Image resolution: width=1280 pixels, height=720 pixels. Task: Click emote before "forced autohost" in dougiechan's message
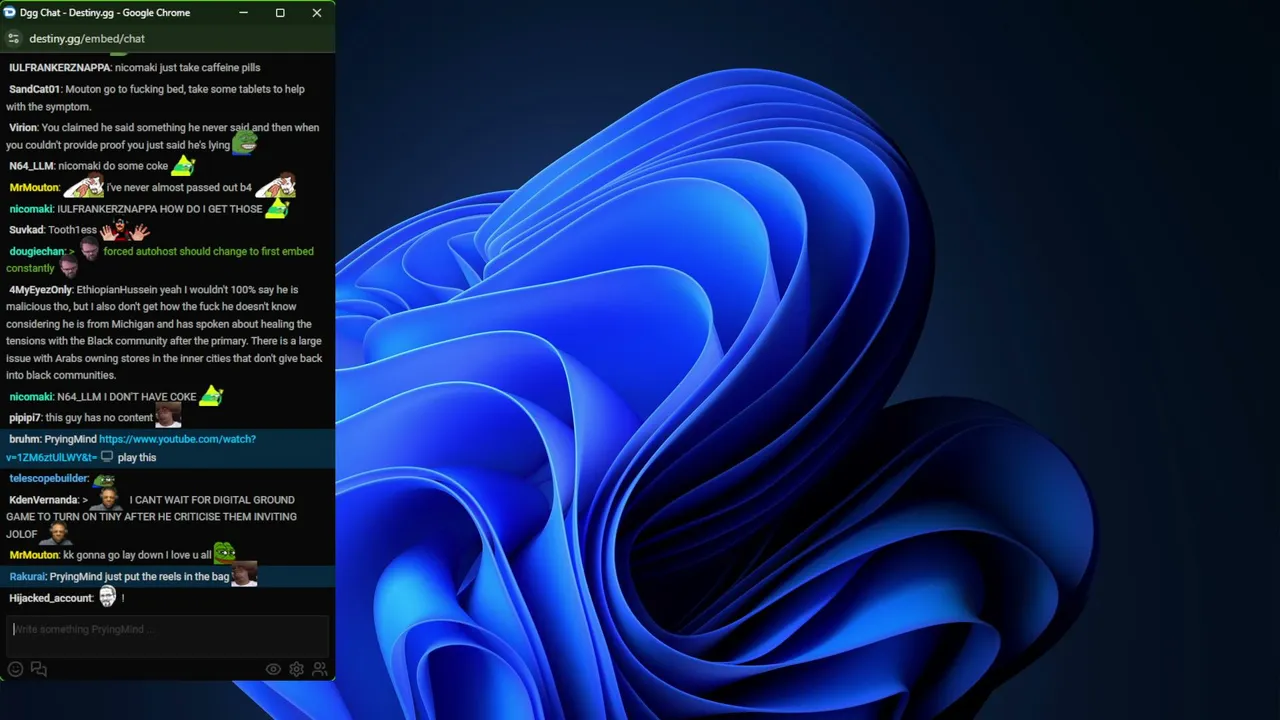(x=89, y=250)
